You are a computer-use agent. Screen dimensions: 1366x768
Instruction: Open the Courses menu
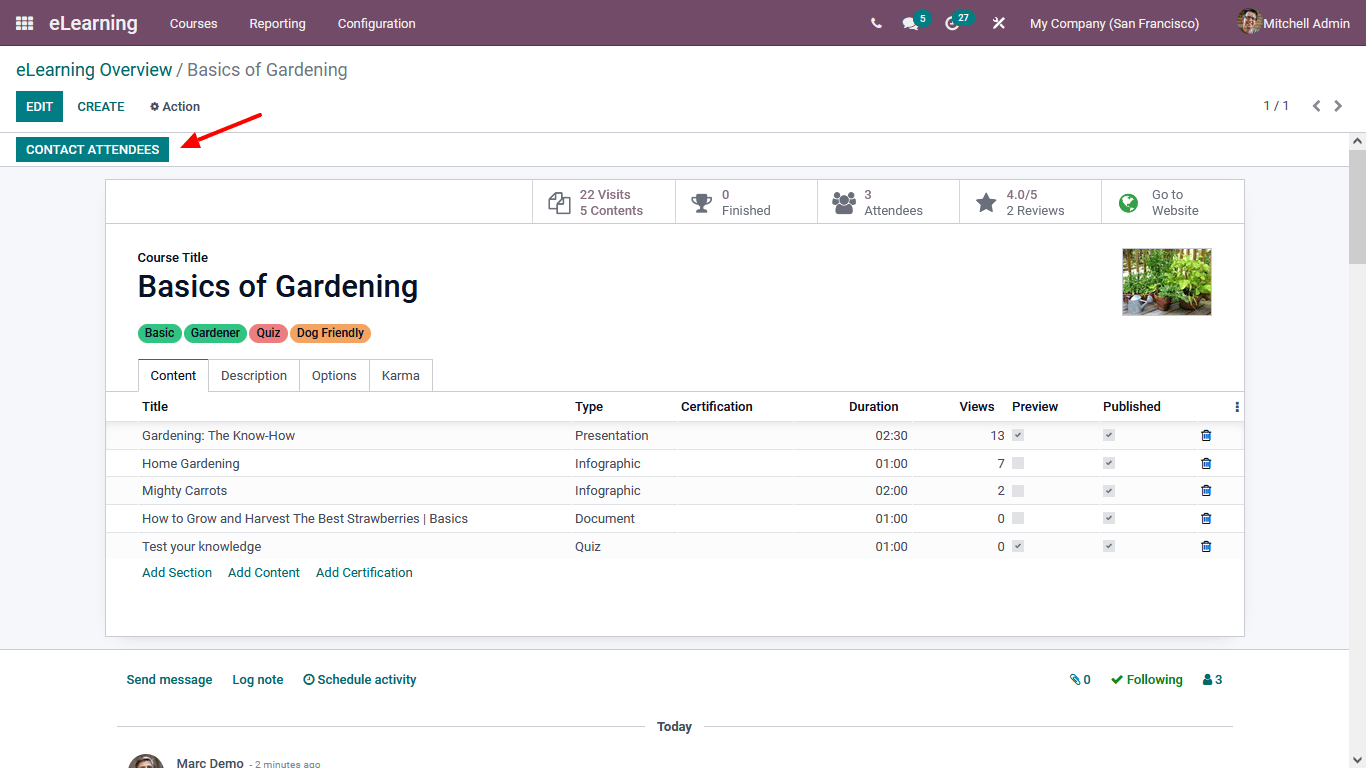click(193, 23)
